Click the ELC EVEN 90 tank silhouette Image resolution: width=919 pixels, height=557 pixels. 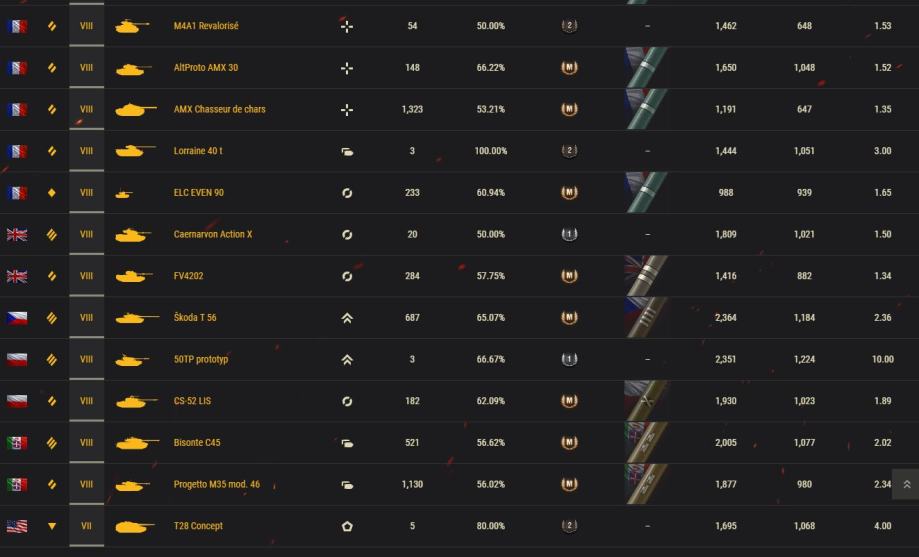pyautogui.click(x=124, y=194)
